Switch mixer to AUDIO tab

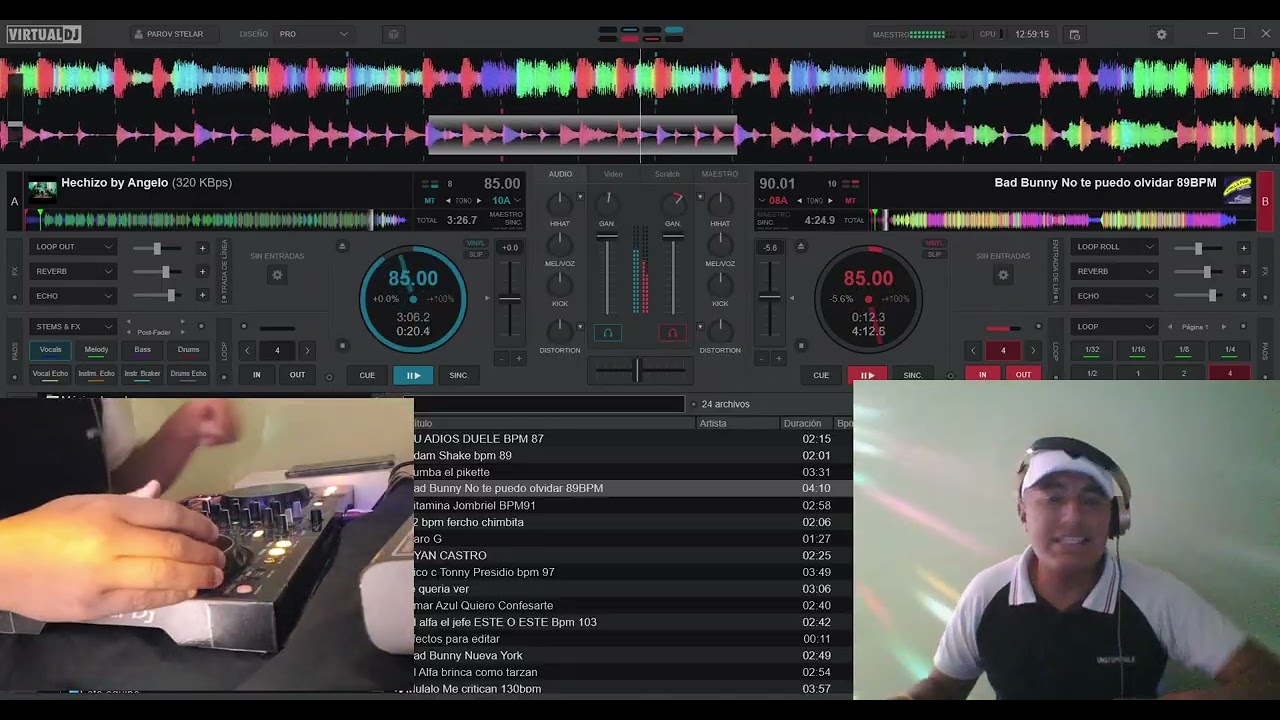560,174
